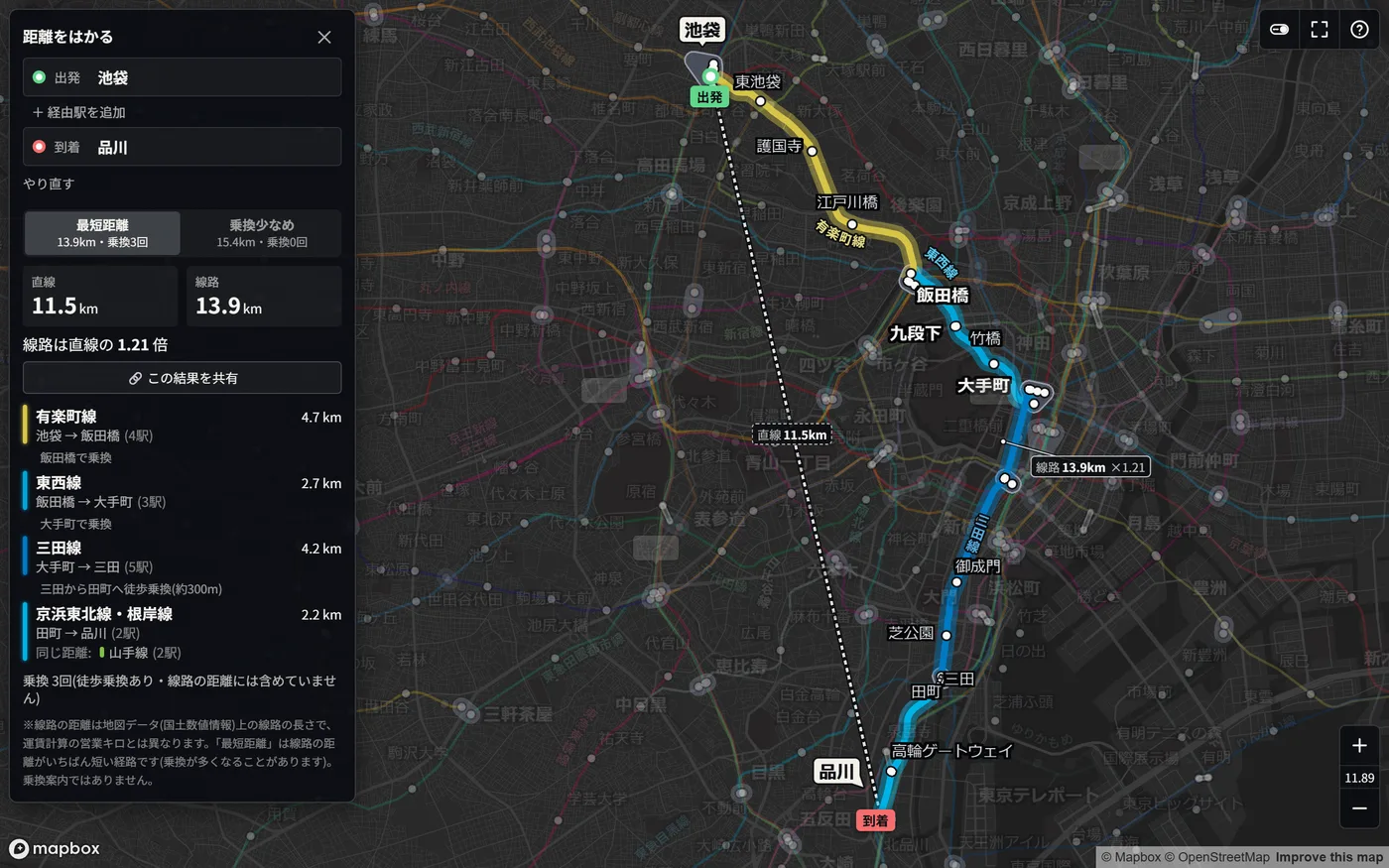
Task: Zoom out with the minus button
Action: click(1359, 808)
